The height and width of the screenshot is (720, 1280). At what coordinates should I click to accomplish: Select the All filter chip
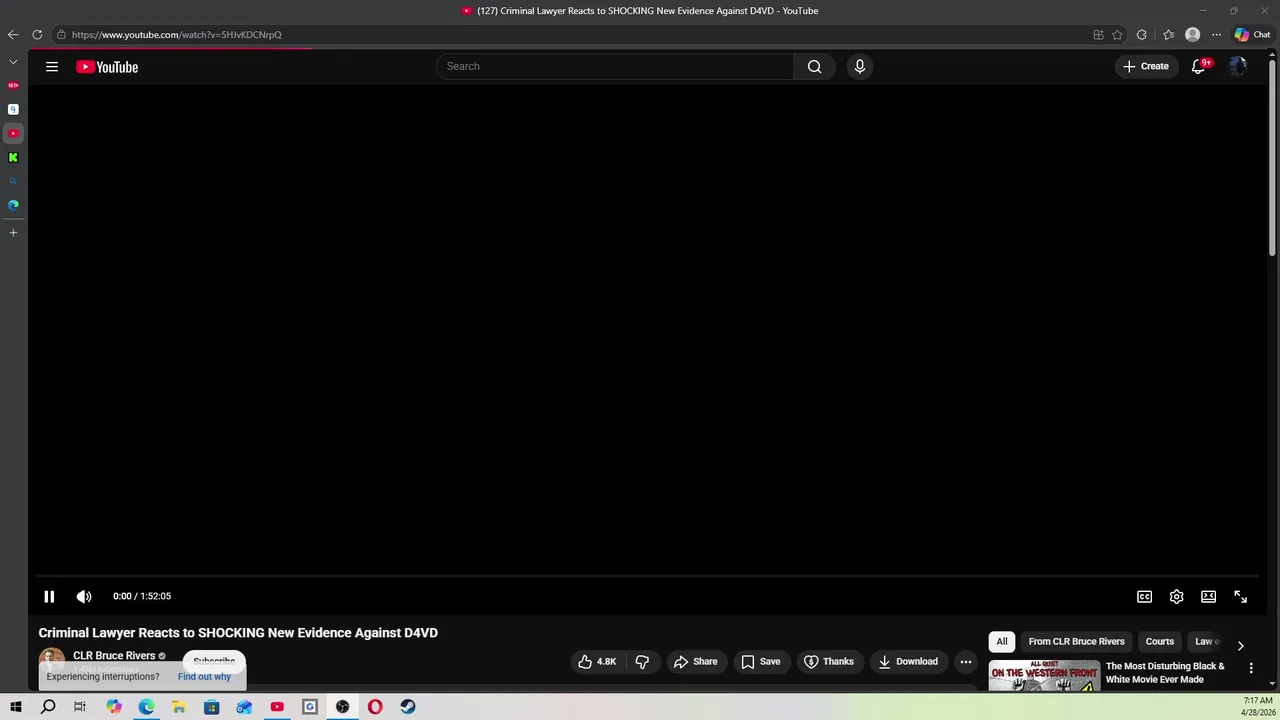coord(1002,641)
